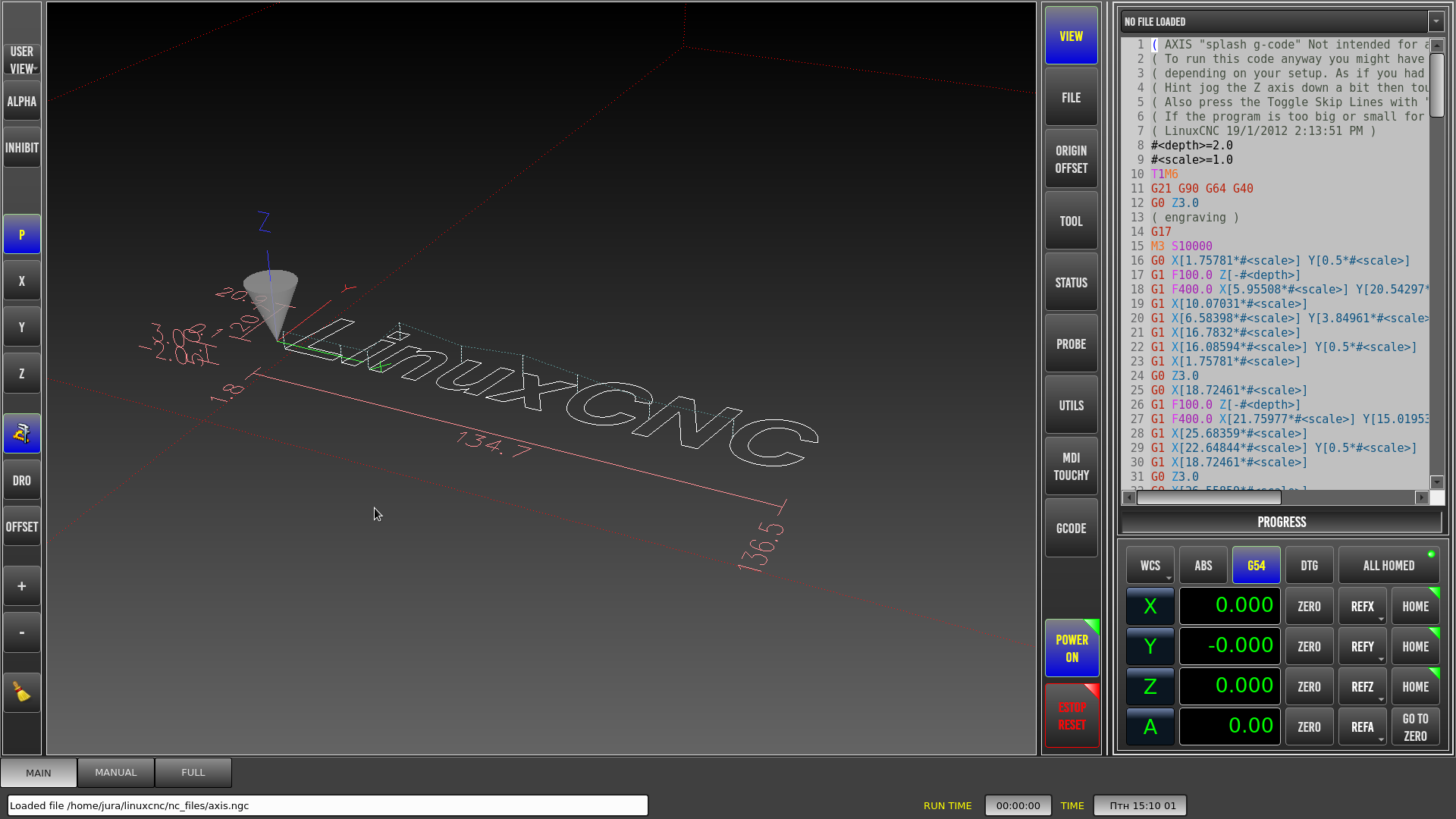Click gcode line 15 M3 S10000
Image resolution: width=1456 pixels, height=819 pixels.
pos(1181,246)
